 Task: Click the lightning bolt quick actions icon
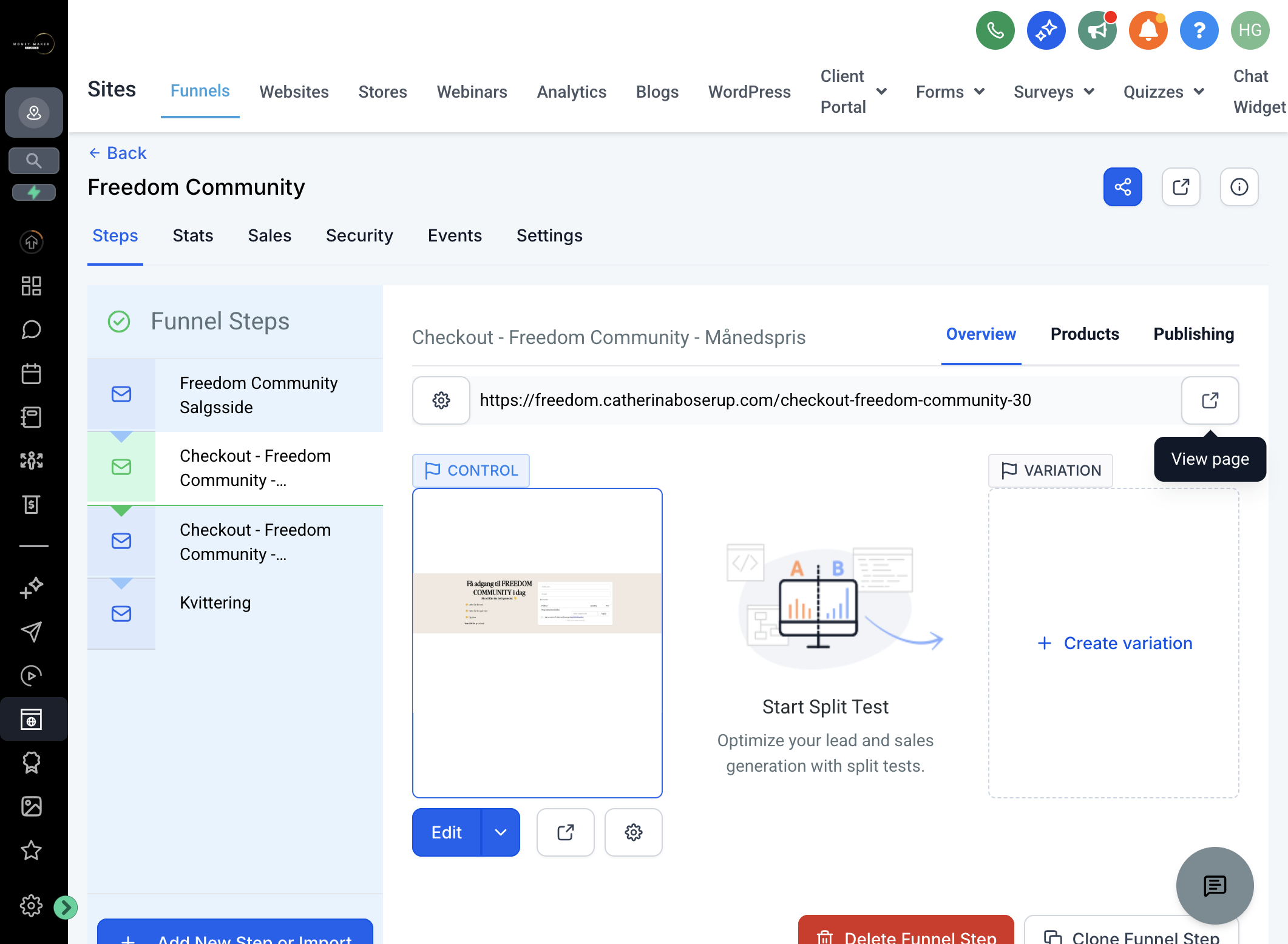coord(33,192)
